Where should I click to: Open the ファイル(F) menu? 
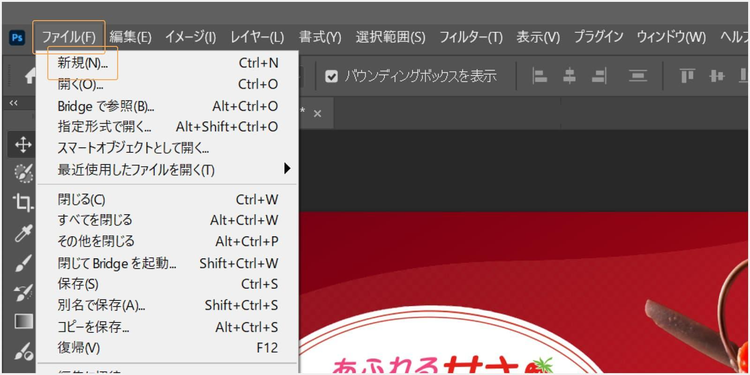click(x=69, y=37)
